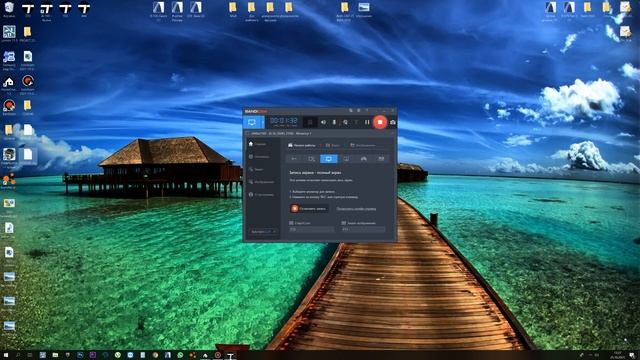Click the back arrow mode button
This screenshot has height=360, width=640.
click(x=294, y=159)
